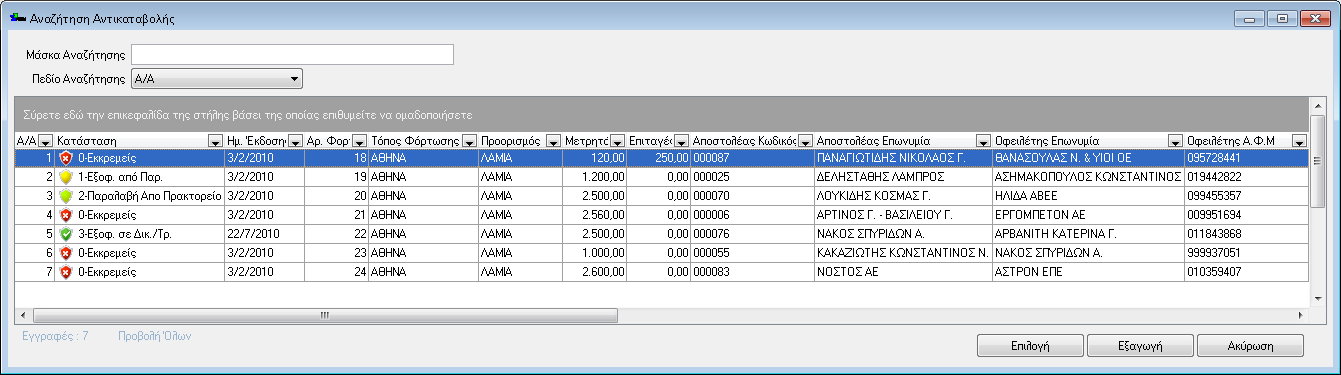Click the sender code cell 000076
This screenshot has height=375, width=1341.
pyautogui.click(x=753, y=234)
